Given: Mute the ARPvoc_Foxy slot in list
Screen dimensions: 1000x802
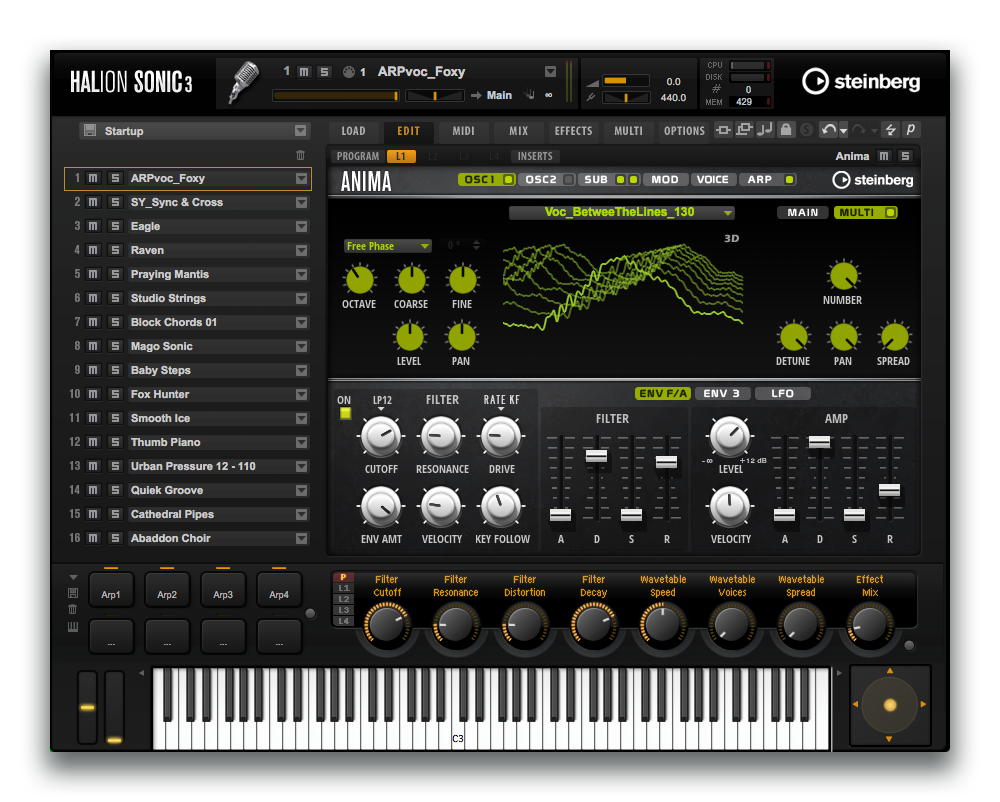Looking at the screenshot, I should tap(93, 179).
